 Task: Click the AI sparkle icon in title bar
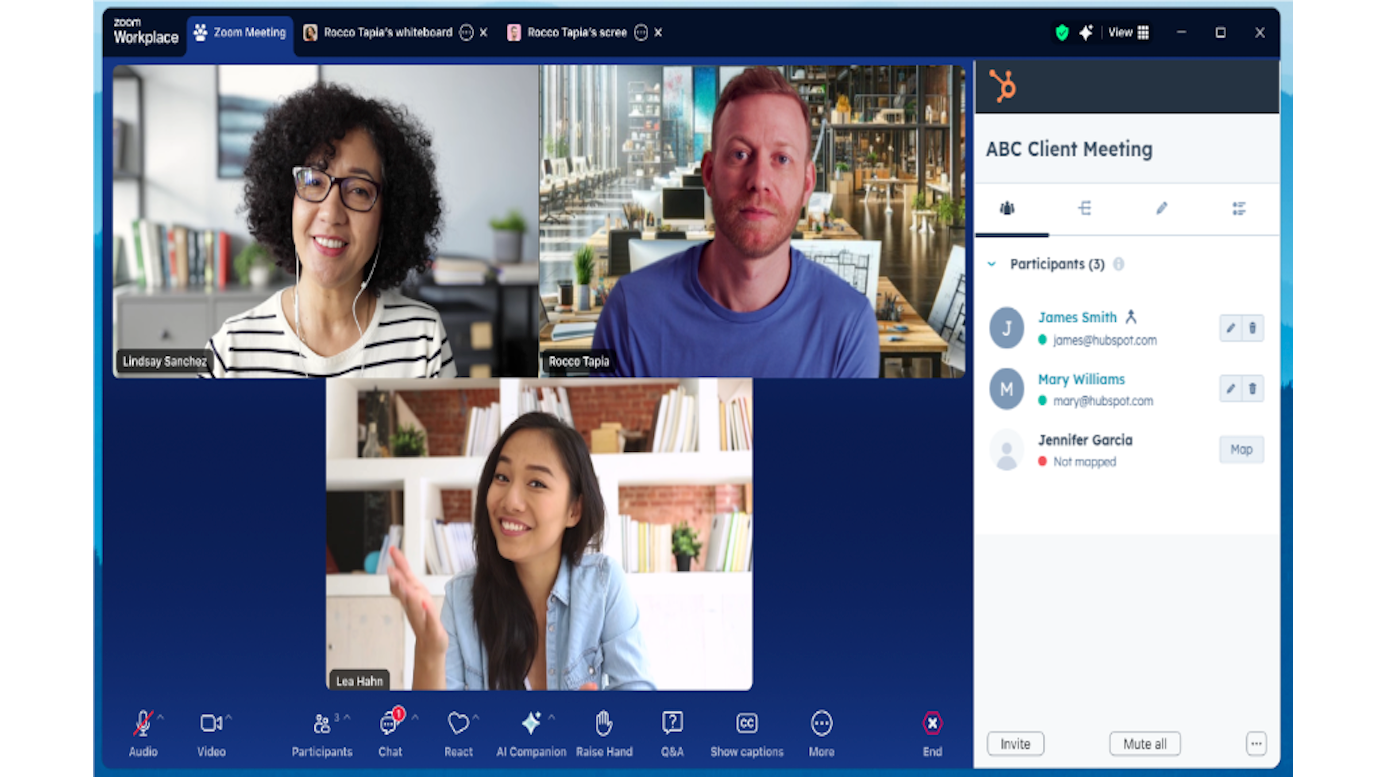click(x=1086, y=33)
